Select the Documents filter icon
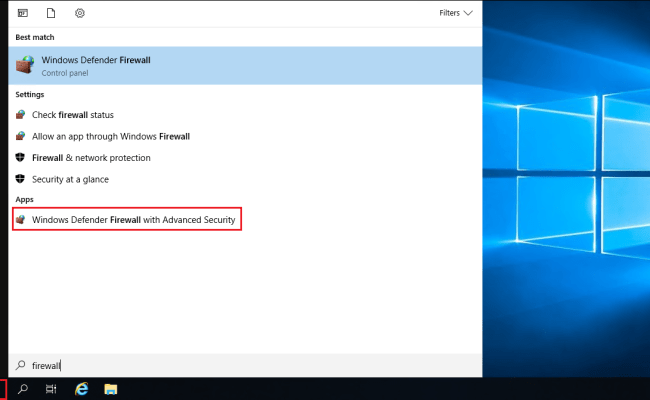This screenshot has height=400, width=650. [x=51, y=13]
